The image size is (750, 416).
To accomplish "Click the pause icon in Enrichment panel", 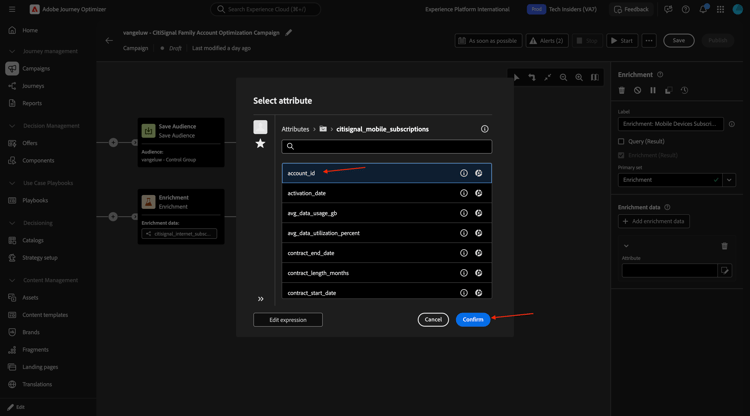I will 653,90.
